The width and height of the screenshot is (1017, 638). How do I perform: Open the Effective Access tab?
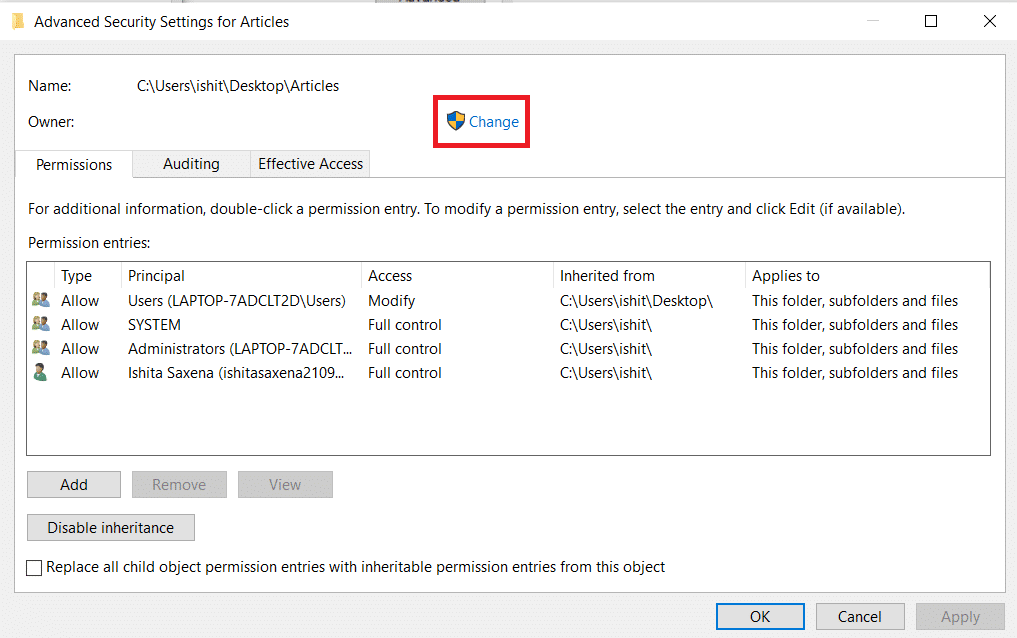pos(309,163)
